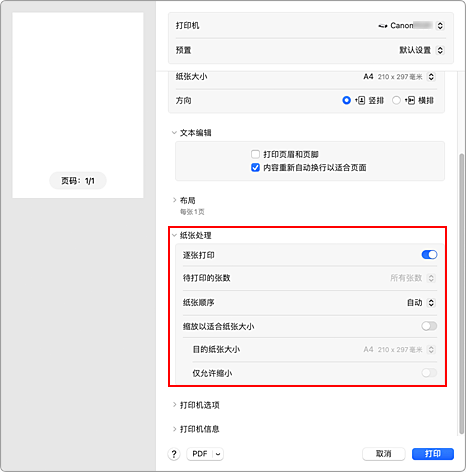Click the 打印机 label
The width and height of the screenshot is (466, 472).
pos(188,26)
